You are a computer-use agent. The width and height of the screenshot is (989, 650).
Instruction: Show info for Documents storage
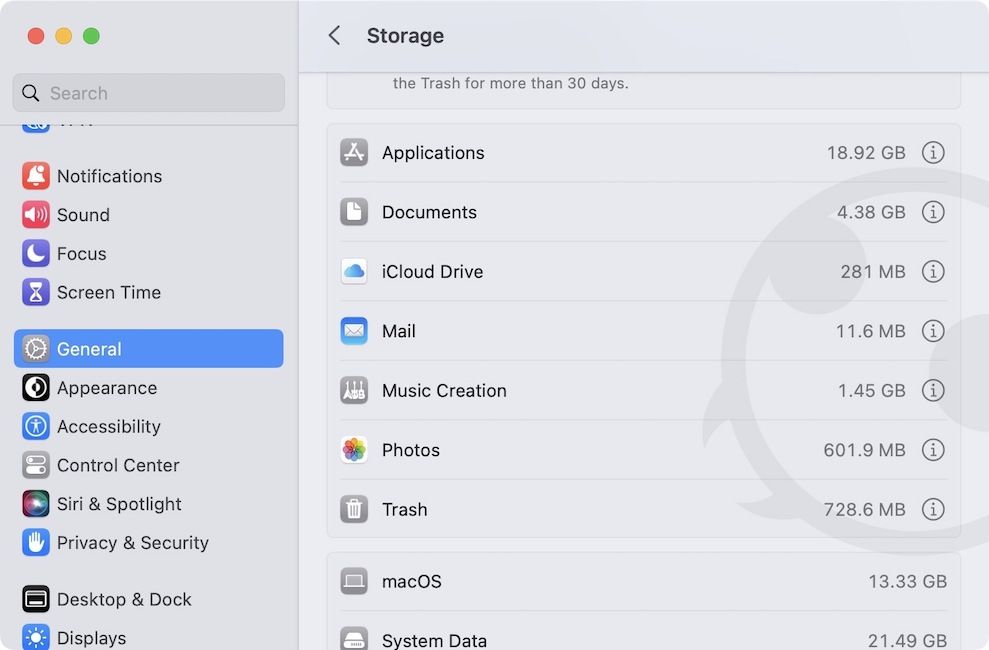point(933,212)
